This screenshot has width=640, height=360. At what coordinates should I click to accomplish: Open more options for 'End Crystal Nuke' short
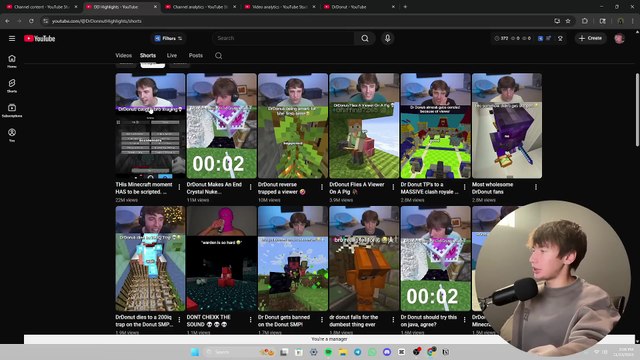click(251, 187)
